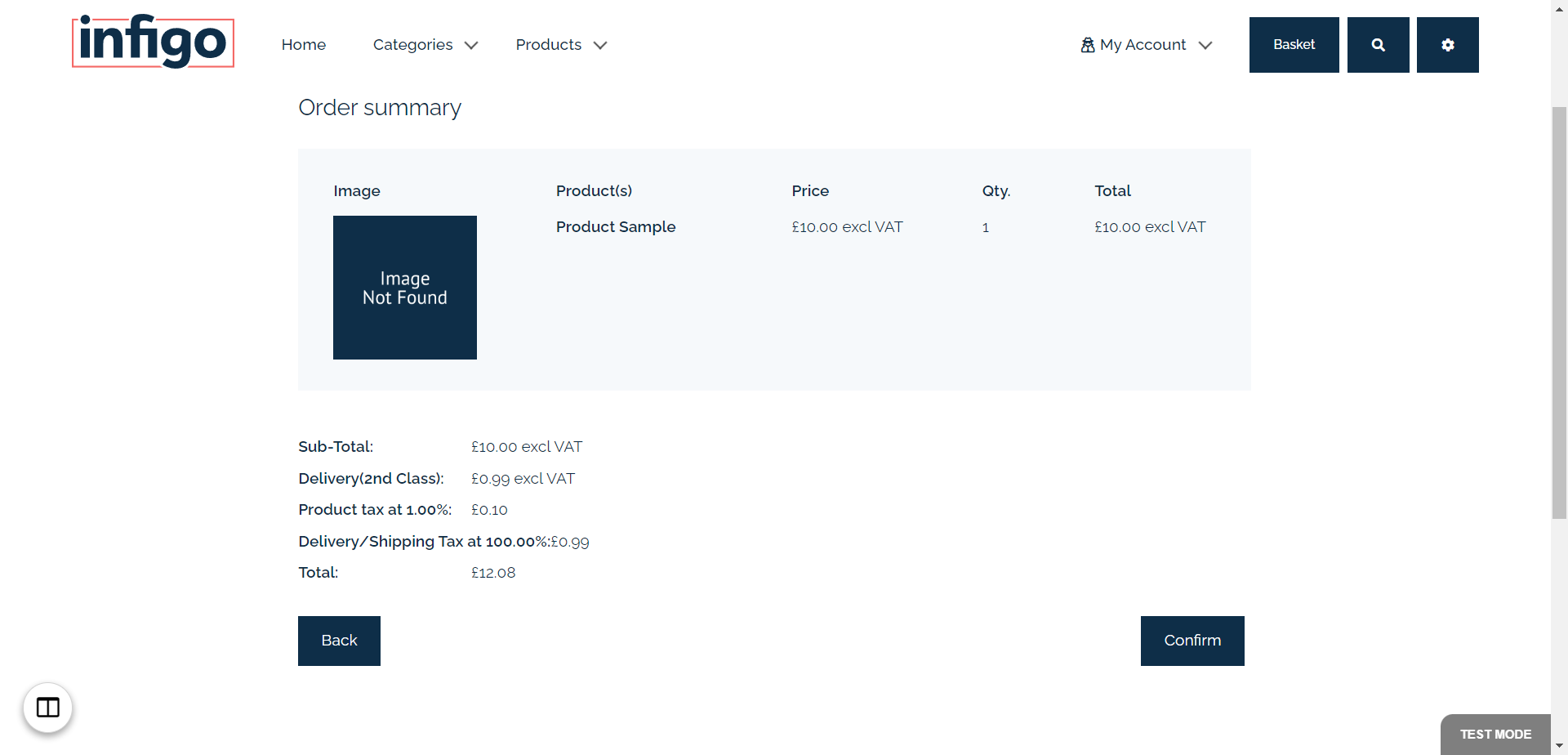Click the Back button

click(x=339, y=641)
